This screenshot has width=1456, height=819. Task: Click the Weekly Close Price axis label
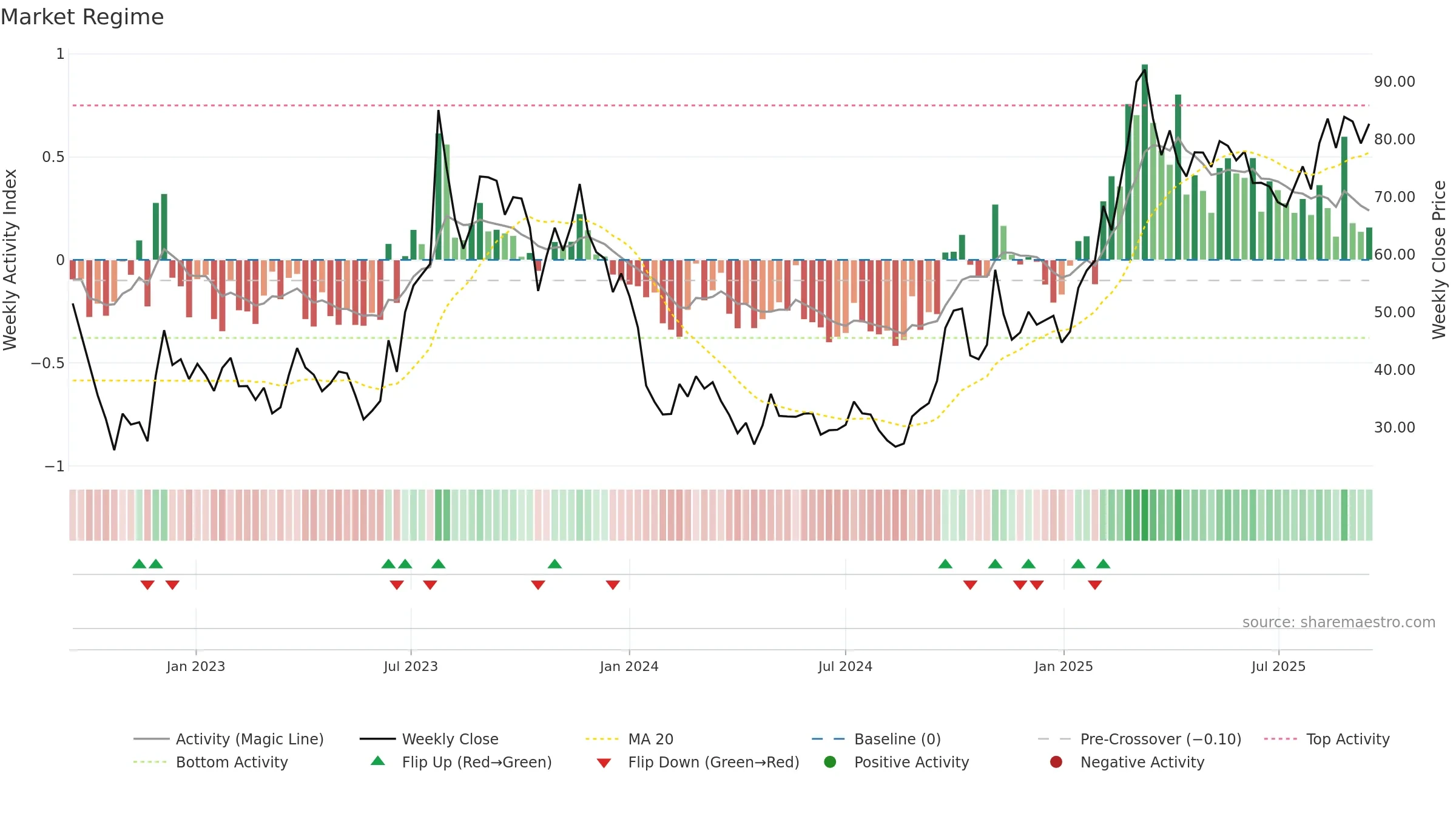point(1439,260)
